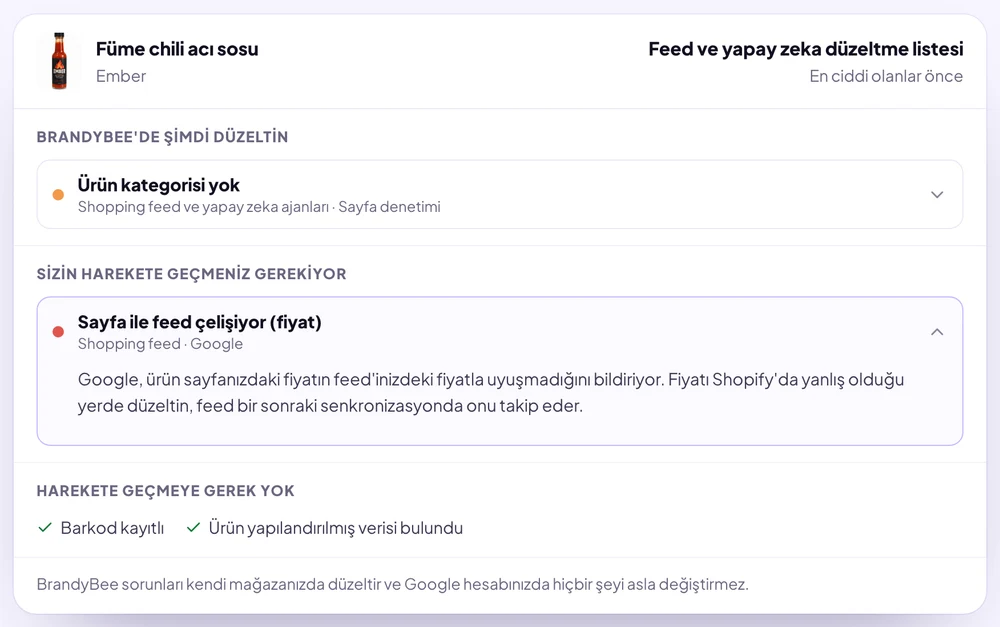Select the 'Sayfa ile feed çelişiyor (fiyat)' title
Image resolution: width=1000 pixels, height=627 pixels.
coord(200,322)
